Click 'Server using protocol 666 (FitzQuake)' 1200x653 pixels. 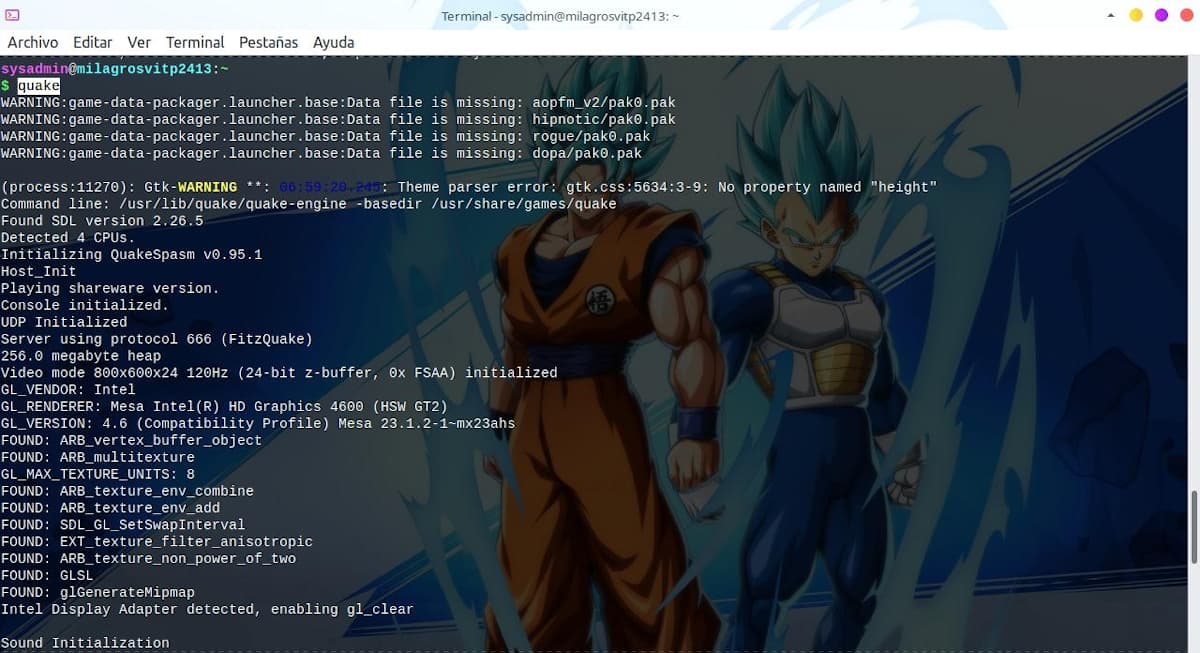pos(157,339)
